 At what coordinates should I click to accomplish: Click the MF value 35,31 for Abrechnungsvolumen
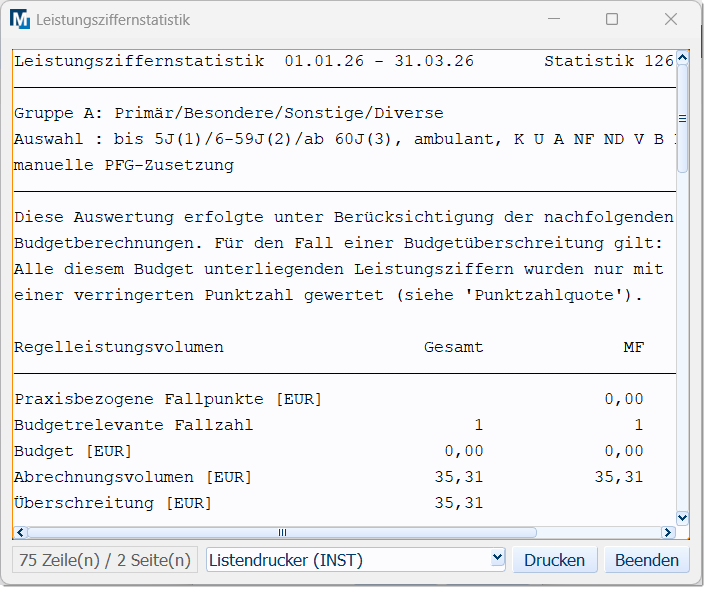(621, 479)
